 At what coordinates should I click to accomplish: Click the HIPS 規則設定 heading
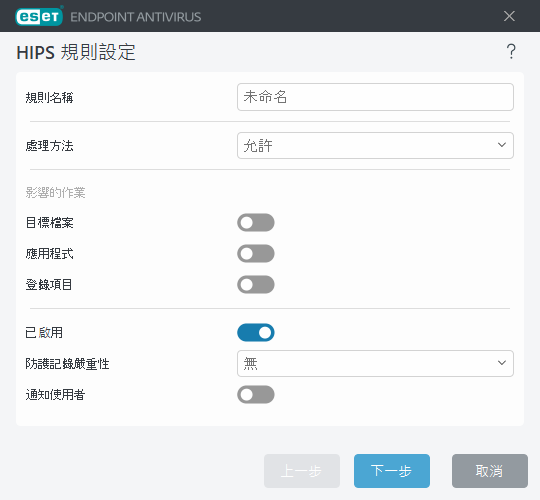pyautogui.click(x=76, y=52)
